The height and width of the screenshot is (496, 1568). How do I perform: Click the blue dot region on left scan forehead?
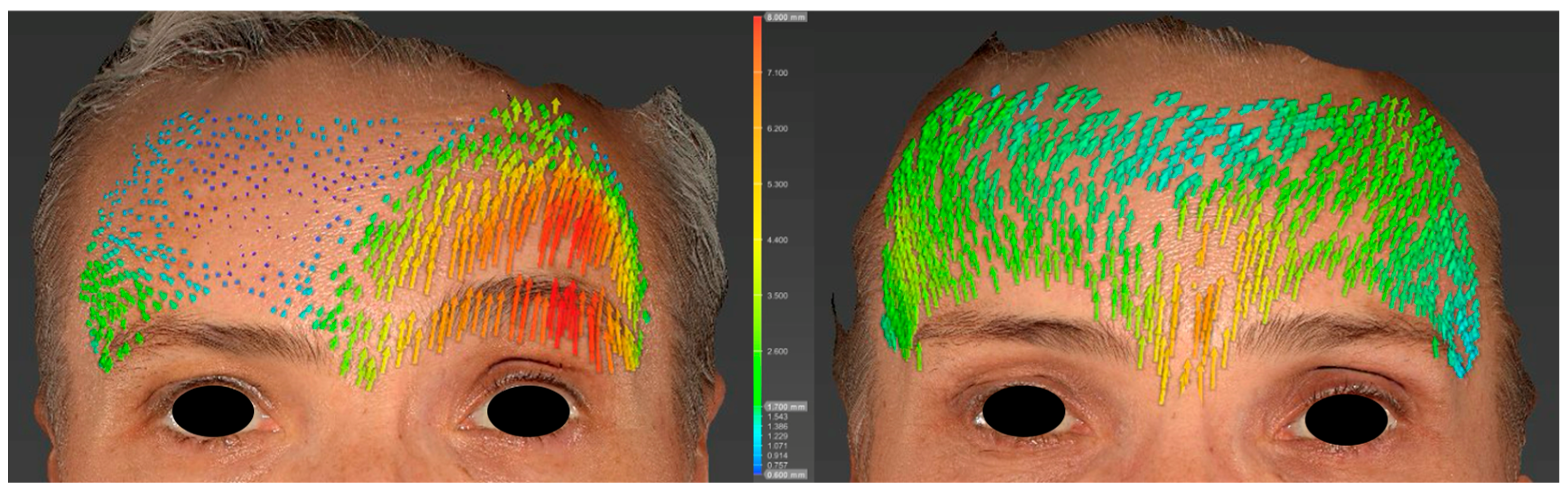coord(244,201)
